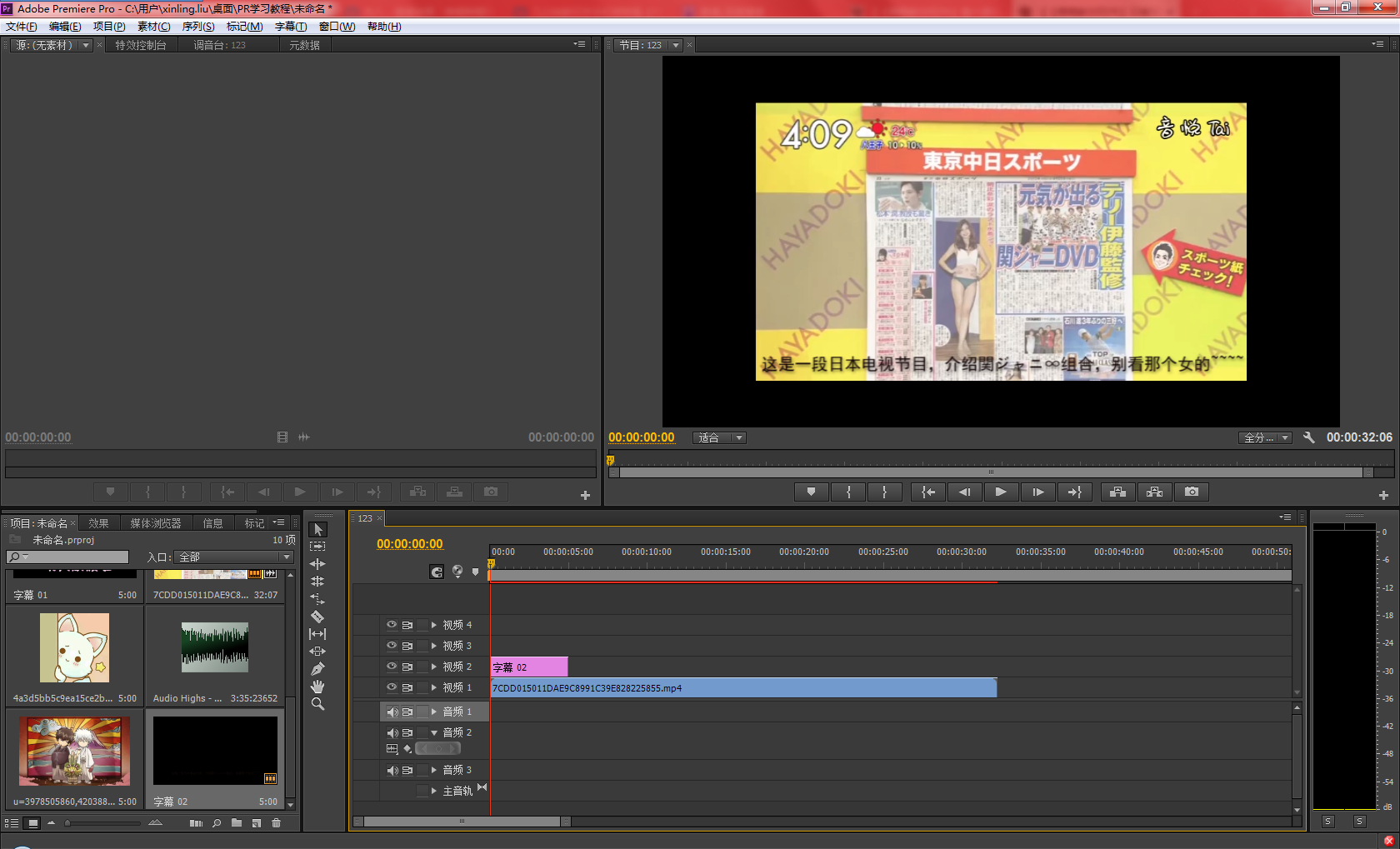The width and height of the screenshot is (1400, 849).
Task: Switch to the 媒体浏览器 tab
Action: pos(155,523)
